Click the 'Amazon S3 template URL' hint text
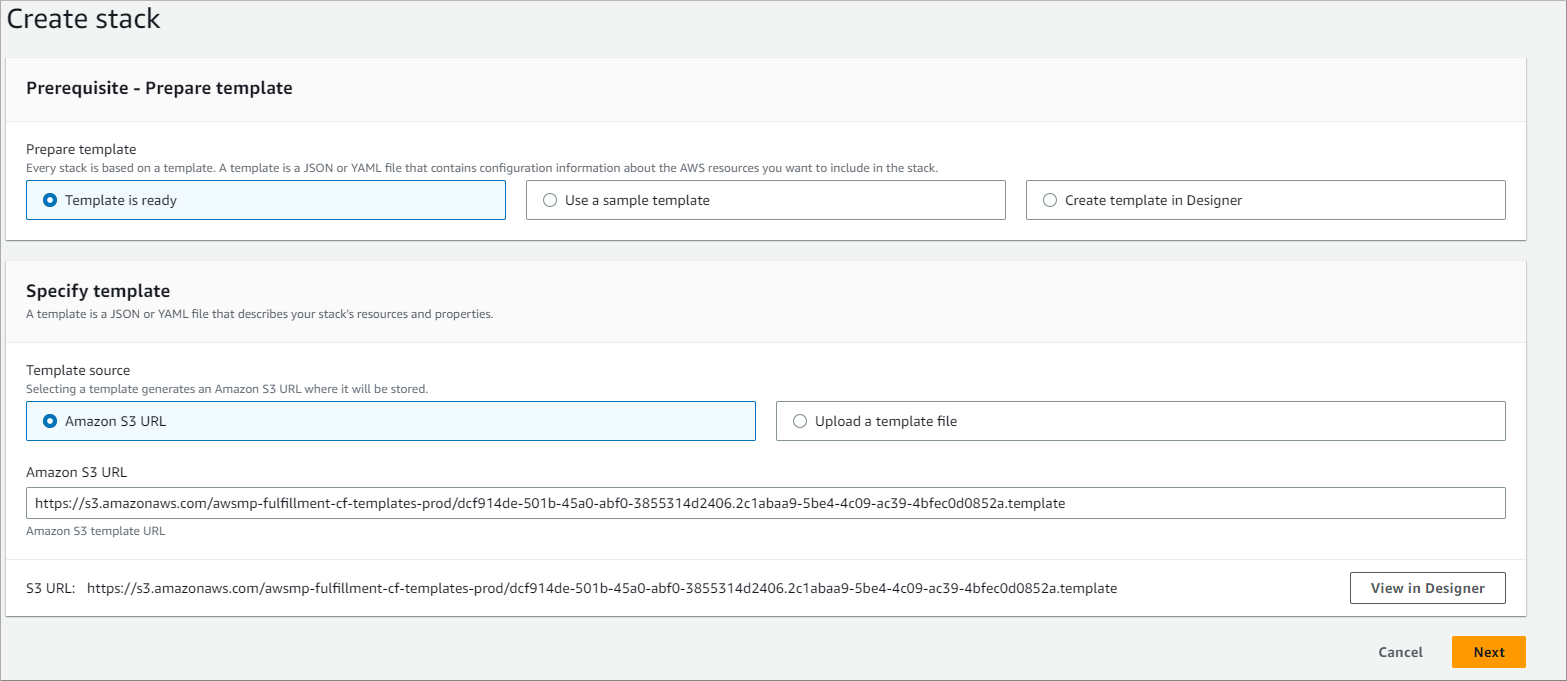The image size is (1567, 681). 95,531
